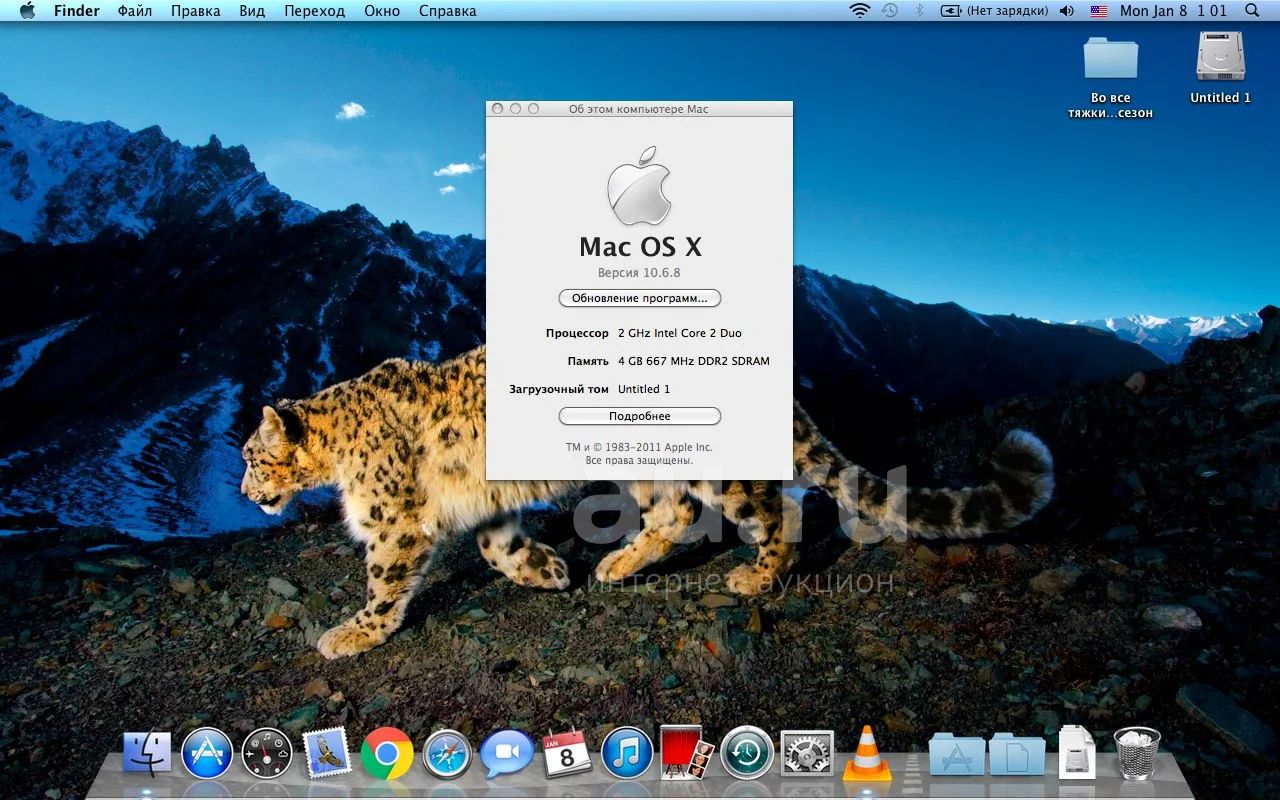Click the "Обновление программ..." button
The image size is (1280, 800).
pos(640,298)
